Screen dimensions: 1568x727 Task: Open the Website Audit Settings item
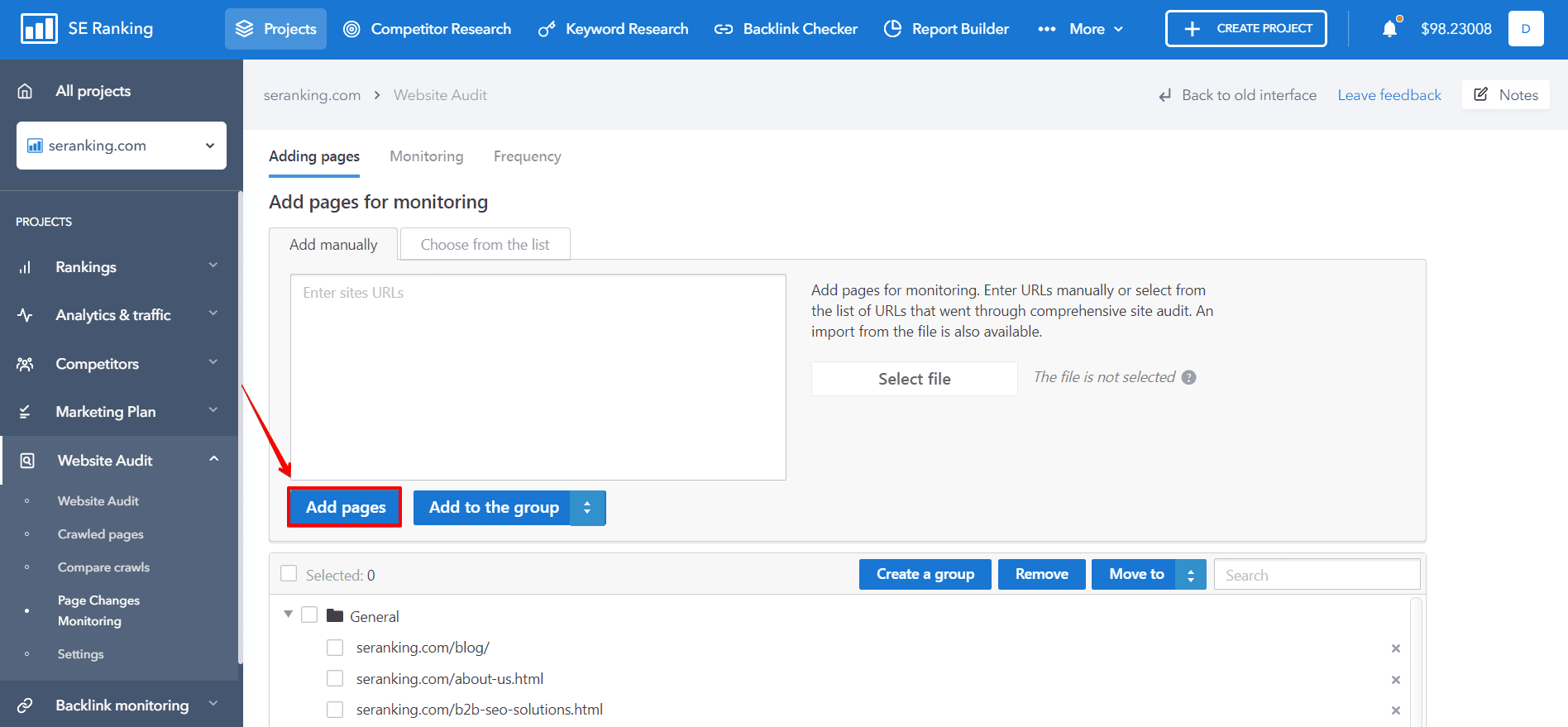(x=81, y=654)
